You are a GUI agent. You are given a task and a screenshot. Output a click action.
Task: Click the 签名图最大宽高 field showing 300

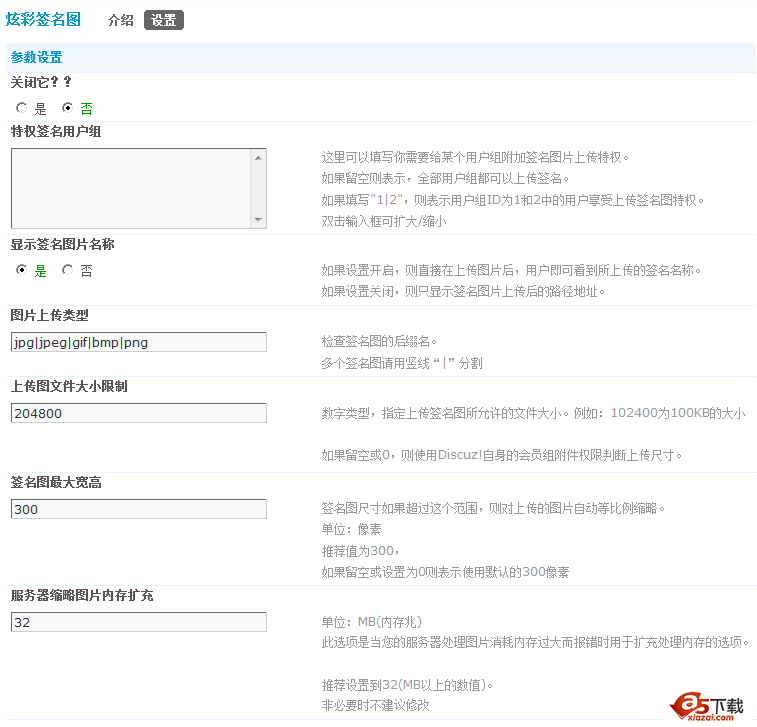pyautogui.click(x=138, y=509)
